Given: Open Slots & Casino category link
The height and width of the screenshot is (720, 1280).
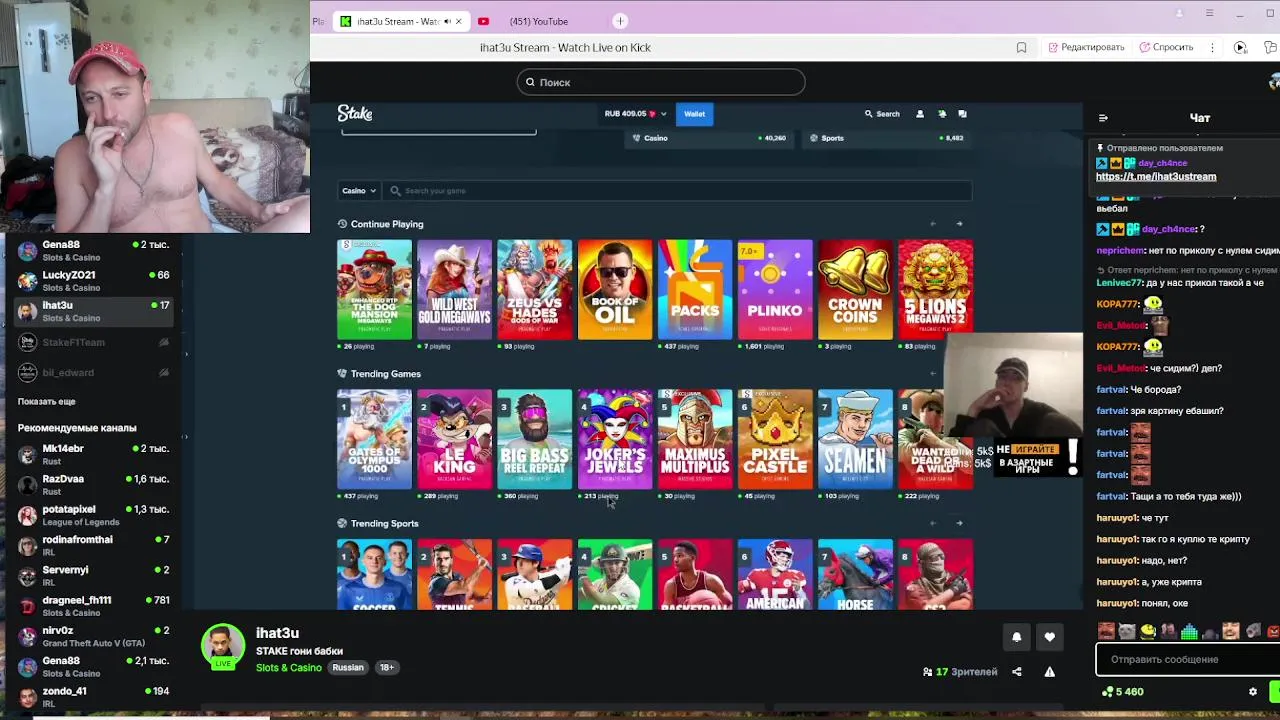Looking at the screenshot, I should [289, 668].
